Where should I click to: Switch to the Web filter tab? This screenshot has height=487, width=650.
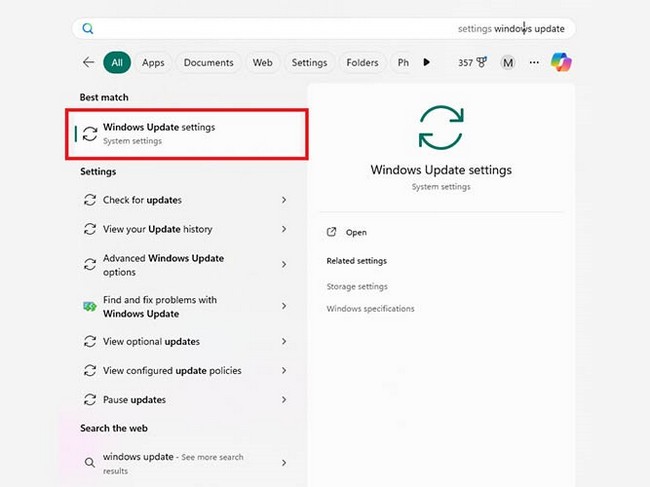262,63
